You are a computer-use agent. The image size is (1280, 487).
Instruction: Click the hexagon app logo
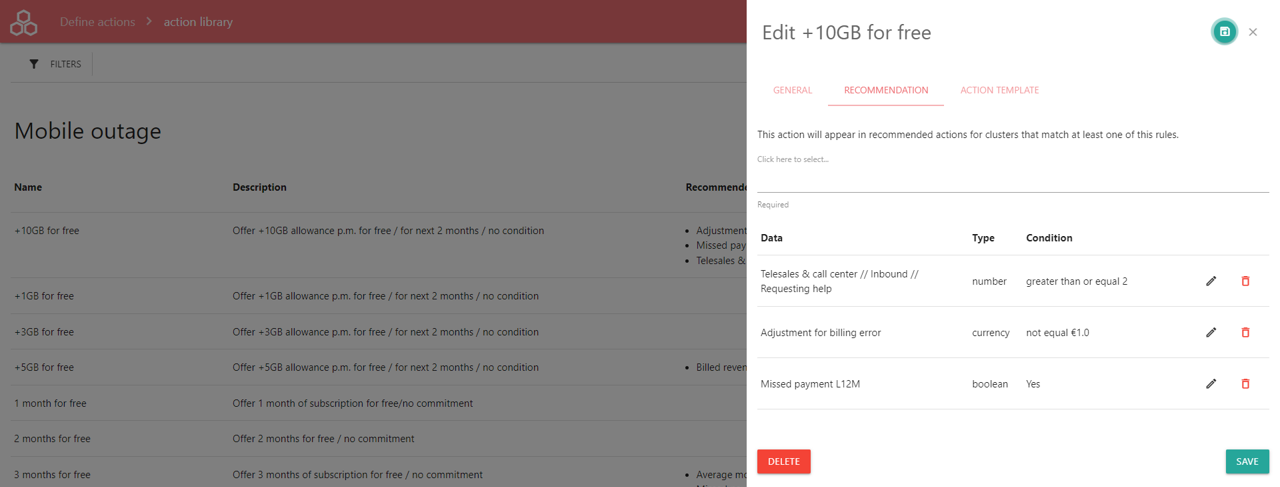coord(23,22)
